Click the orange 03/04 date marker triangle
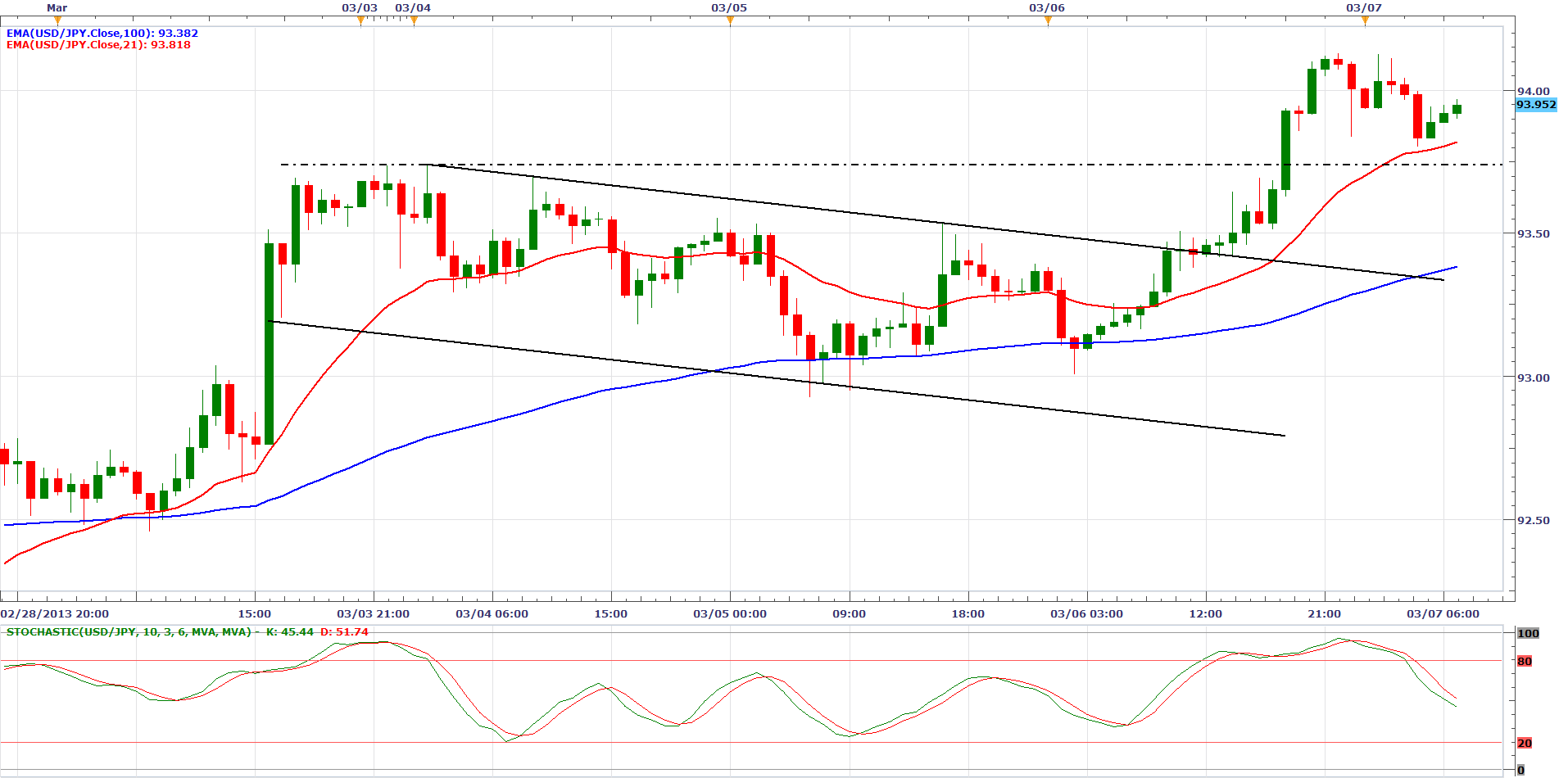Viewport: 1568px width, 778px height. 414,21
